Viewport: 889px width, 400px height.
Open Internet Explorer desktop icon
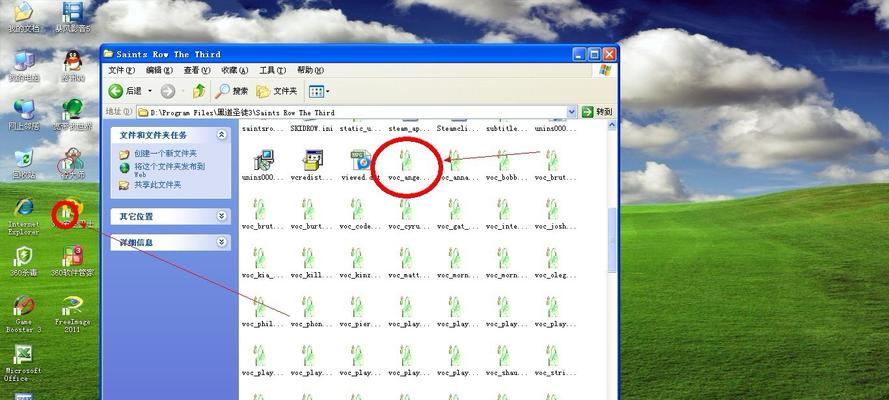[x=24, y=207]
